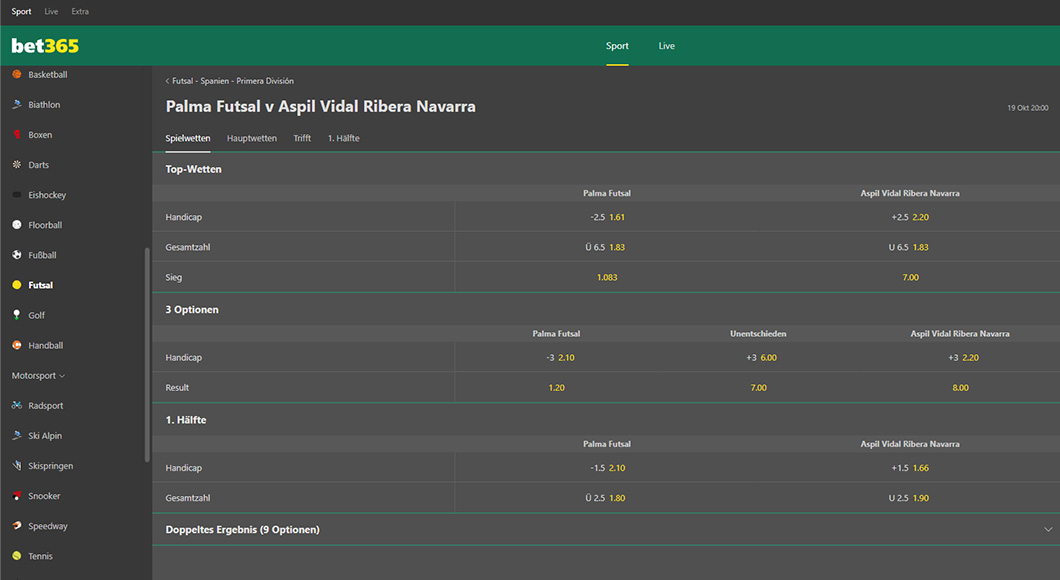This screenshot has height=580, width=1060.
Task: Open Tennis in the sports sidebar
Action: [x=41, y=556]
